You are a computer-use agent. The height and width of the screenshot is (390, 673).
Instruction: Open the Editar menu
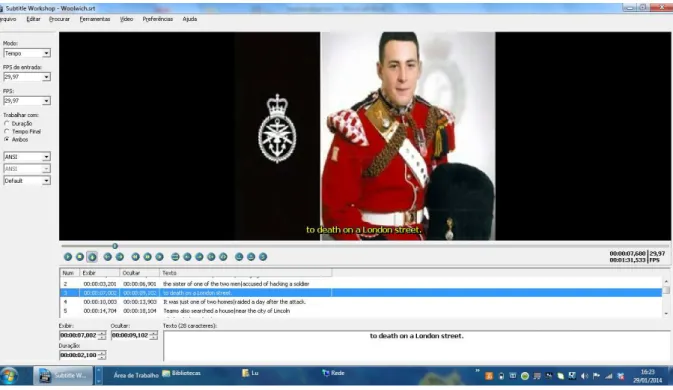(x=33, y=19)
